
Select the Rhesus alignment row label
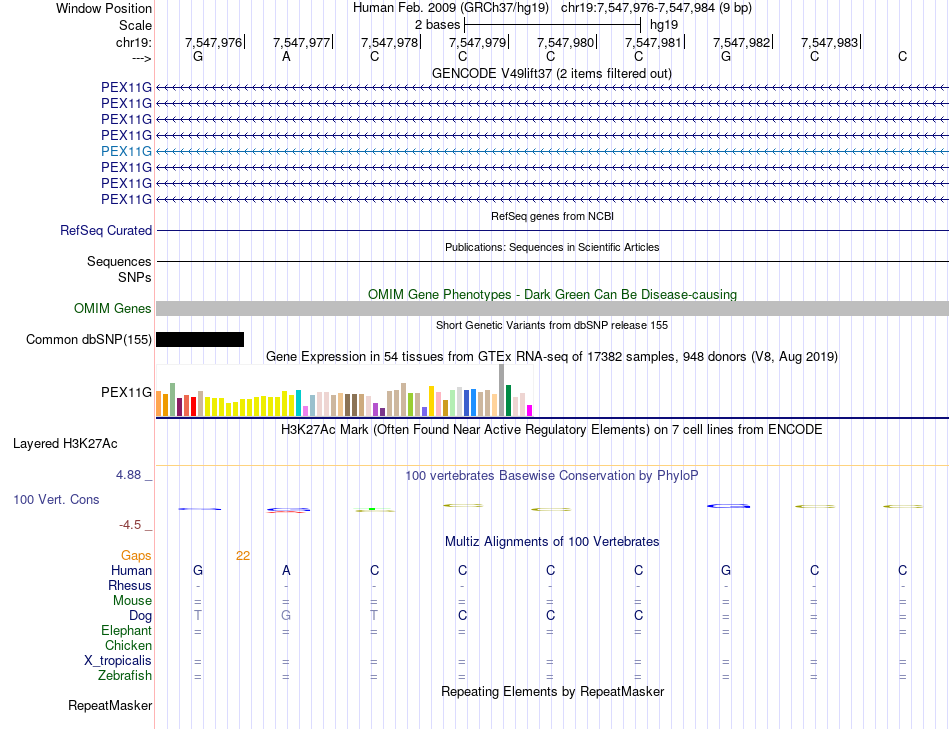130,585
